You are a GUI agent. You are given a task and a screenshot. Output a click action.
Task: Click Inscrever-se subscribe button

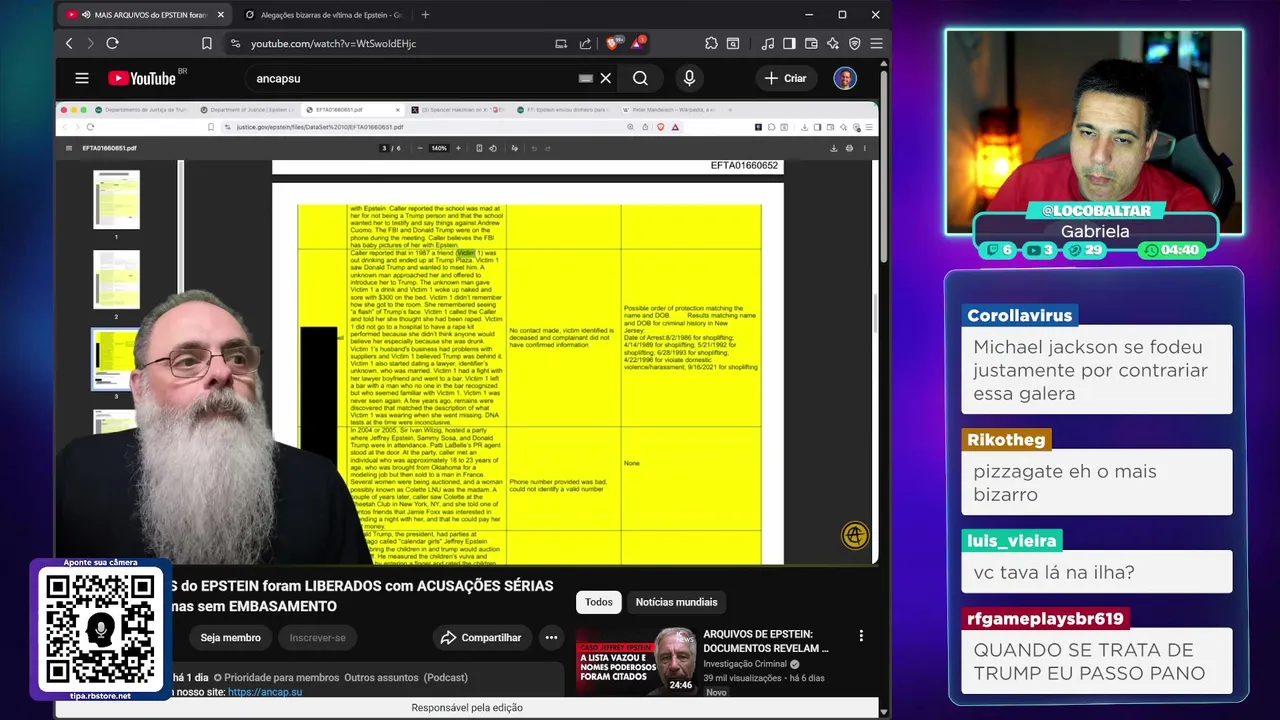(x=317, y=638)
